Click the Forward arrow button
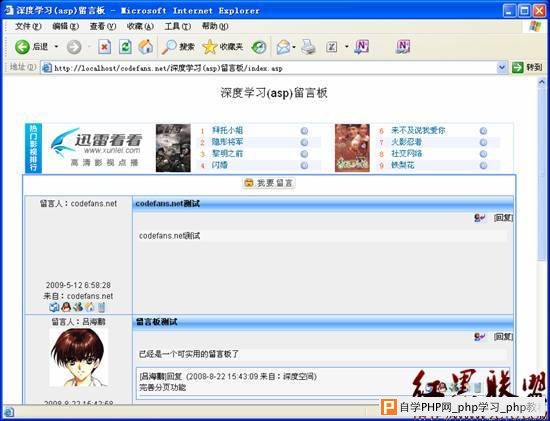This screenshot has height=421, width=550. [x=74, y=47]
